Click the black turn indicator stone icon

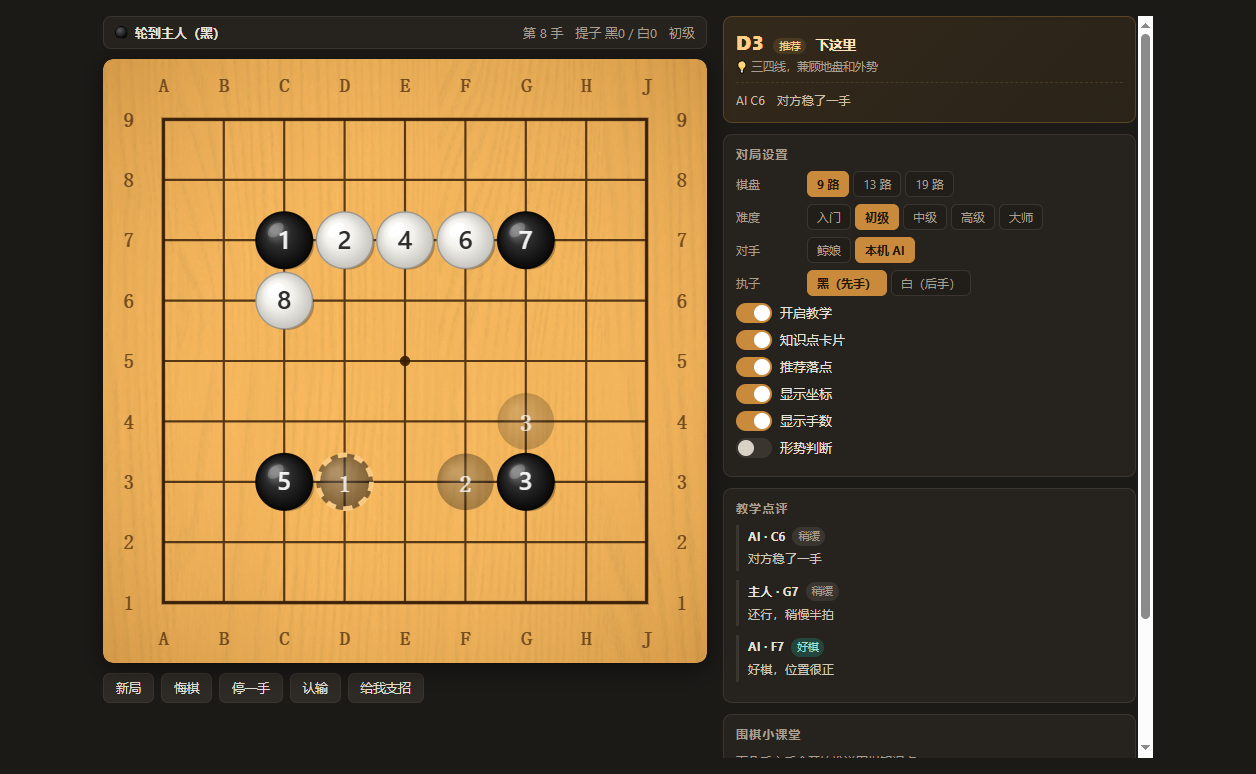pyautogui.click(x=121, y=32)
